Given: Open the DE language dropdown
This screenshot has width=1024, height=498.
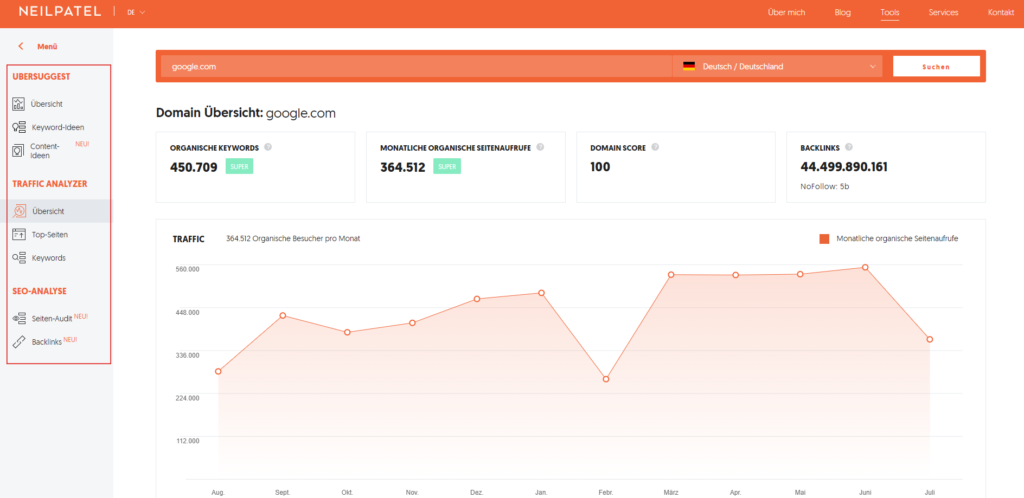Looking at the screenshot, I should [x=136, y=12].
